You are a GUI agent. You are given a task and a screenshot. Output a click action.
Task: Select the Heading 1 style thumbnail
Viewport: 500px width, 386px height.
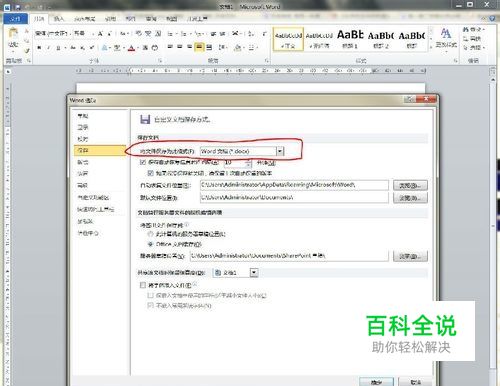tap(350, 39)
